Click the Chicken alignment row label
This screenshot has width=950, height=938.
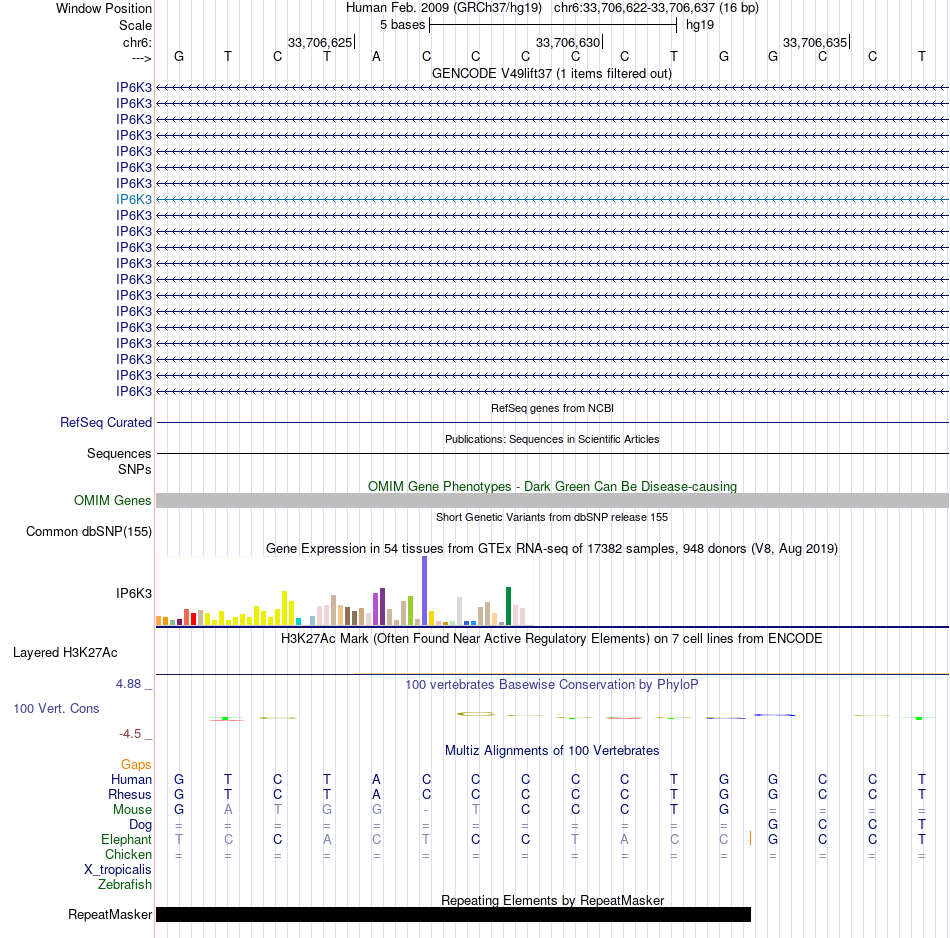pos(128,854)
